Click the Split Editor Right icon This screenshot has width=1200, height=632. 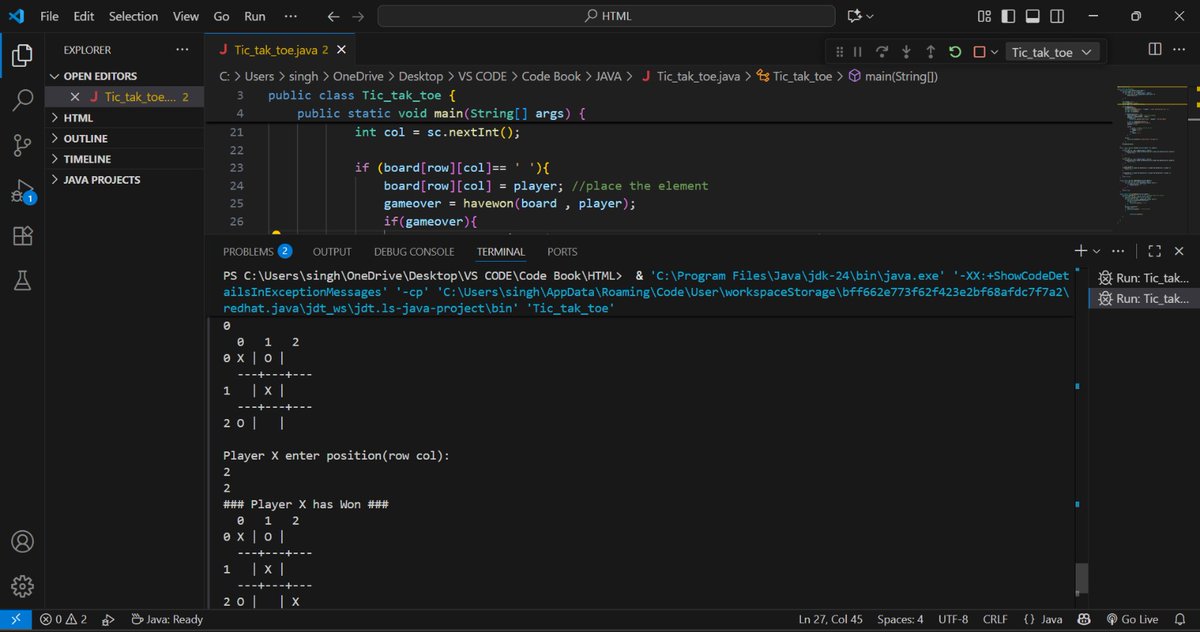(x=1155, y=49)
